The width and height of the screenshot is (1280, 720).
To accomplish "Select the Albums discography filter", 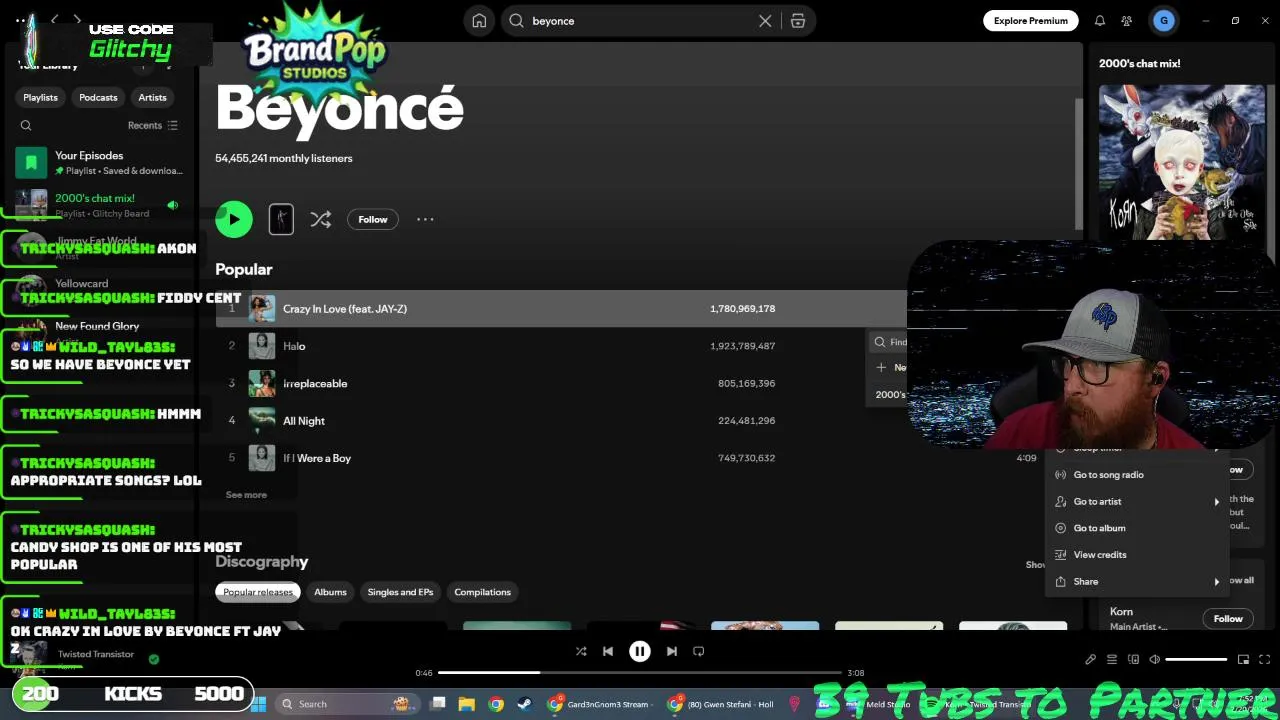I will [330, 592].
